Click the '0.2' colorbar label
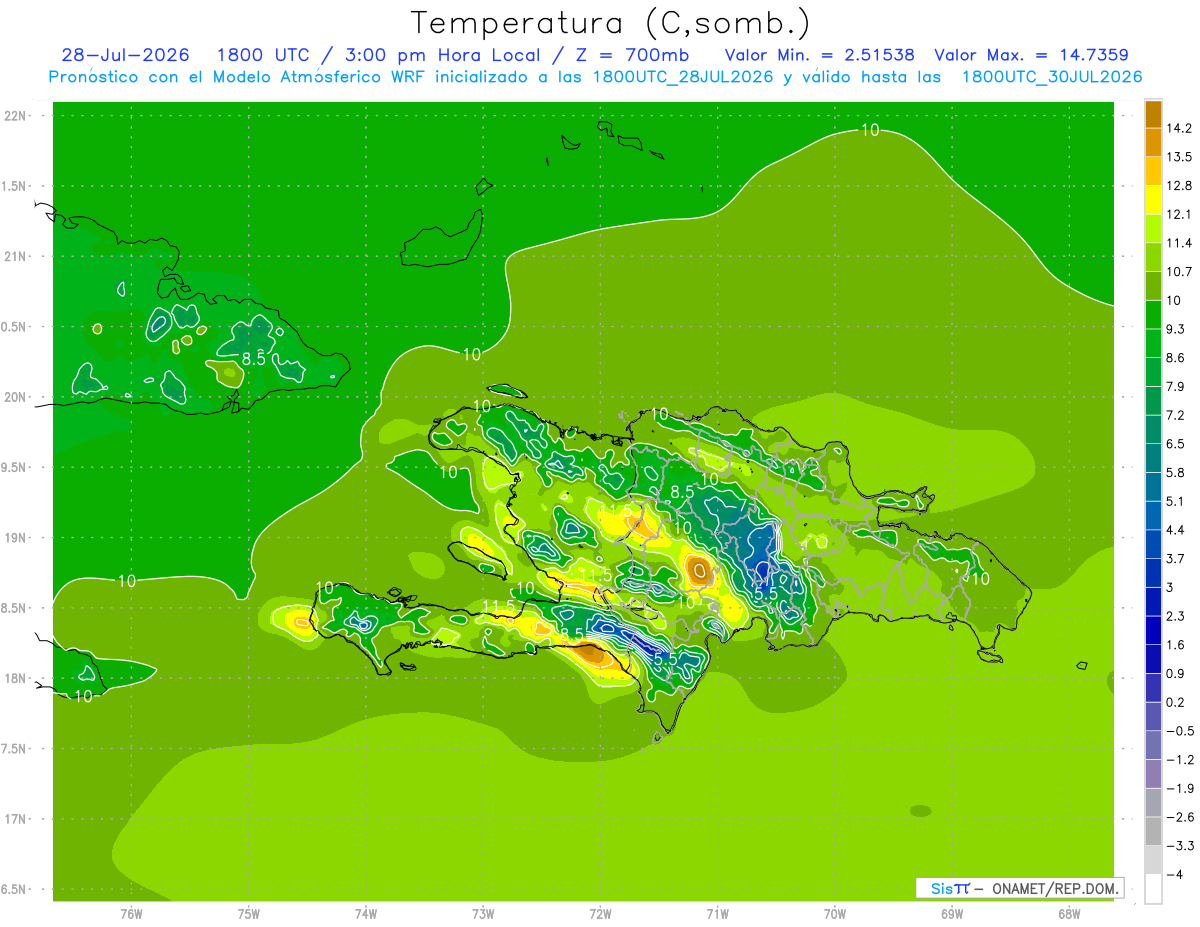1200x927 pixels. 1175,702
